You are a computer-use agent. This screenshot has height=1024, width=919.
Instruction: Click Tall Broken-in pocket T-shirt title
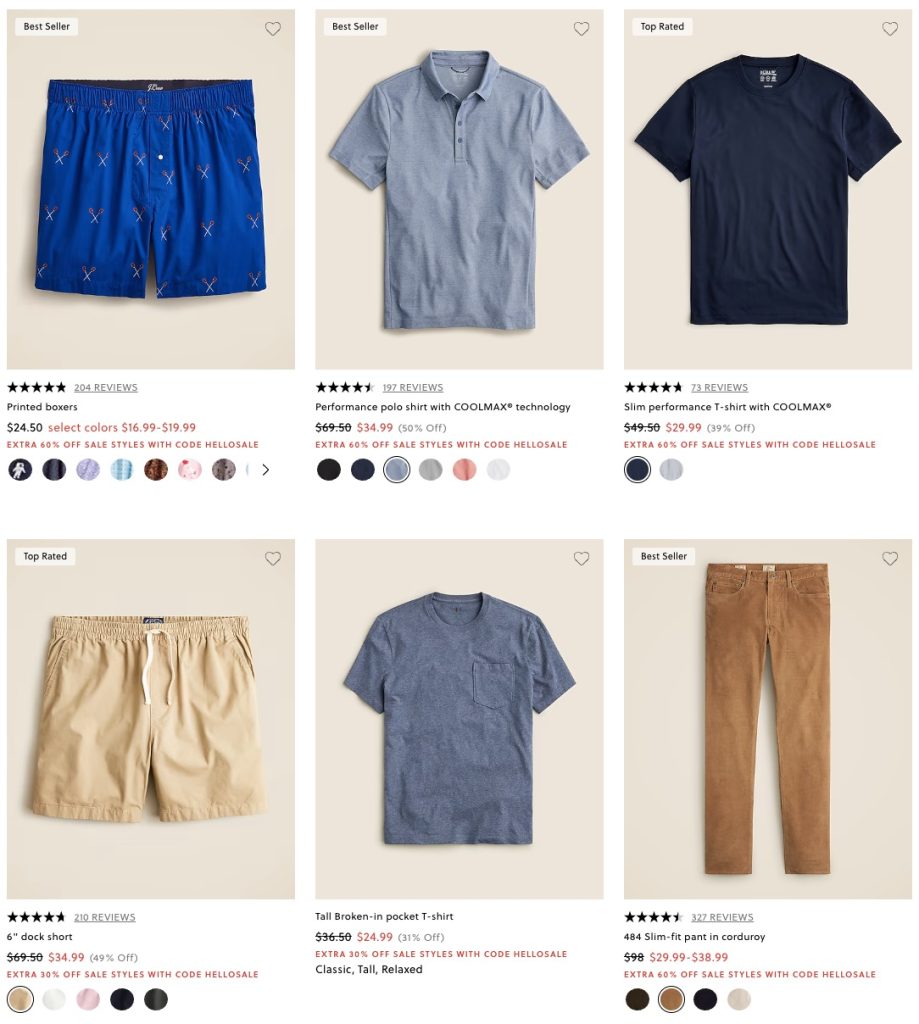[x=384, y=916]
